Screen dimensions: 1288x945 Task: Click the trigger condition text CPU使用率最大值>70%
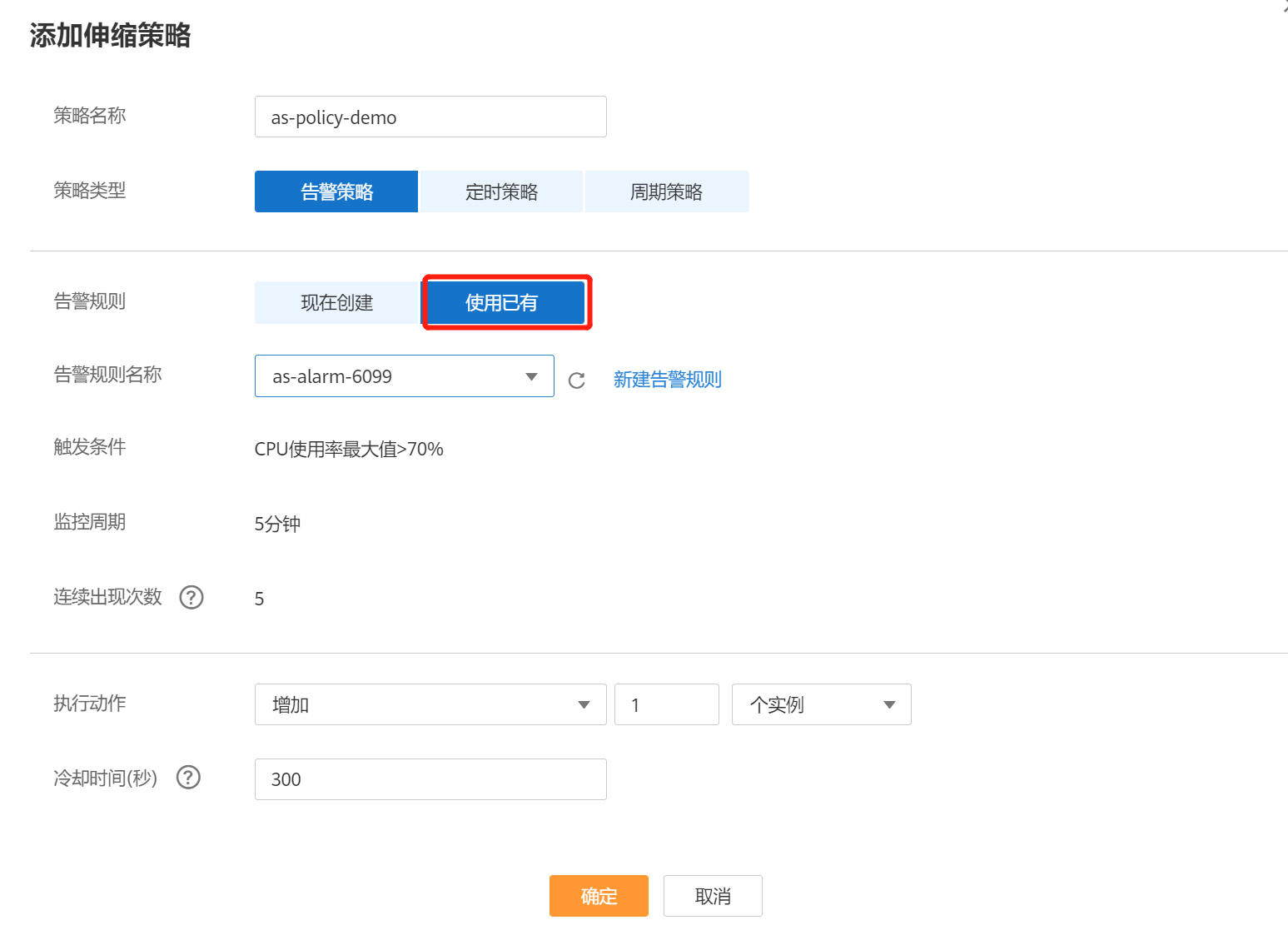pyautogui.click(x=349, y=450)
